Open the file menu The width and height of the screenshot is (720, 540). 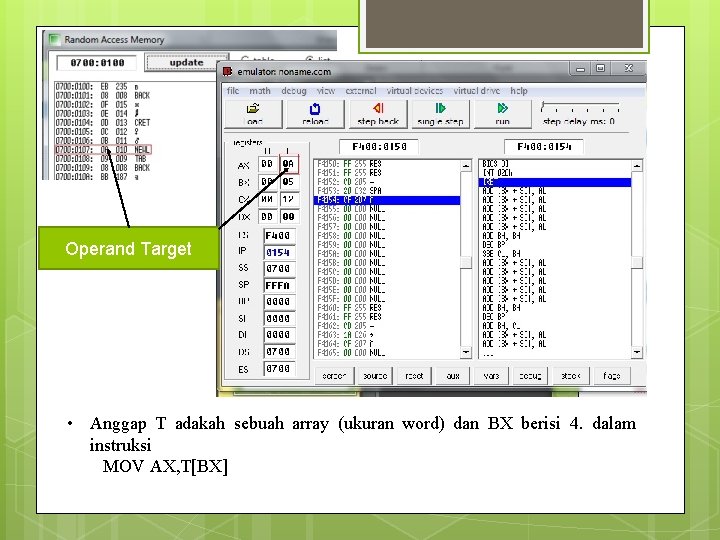coord(233,91)
